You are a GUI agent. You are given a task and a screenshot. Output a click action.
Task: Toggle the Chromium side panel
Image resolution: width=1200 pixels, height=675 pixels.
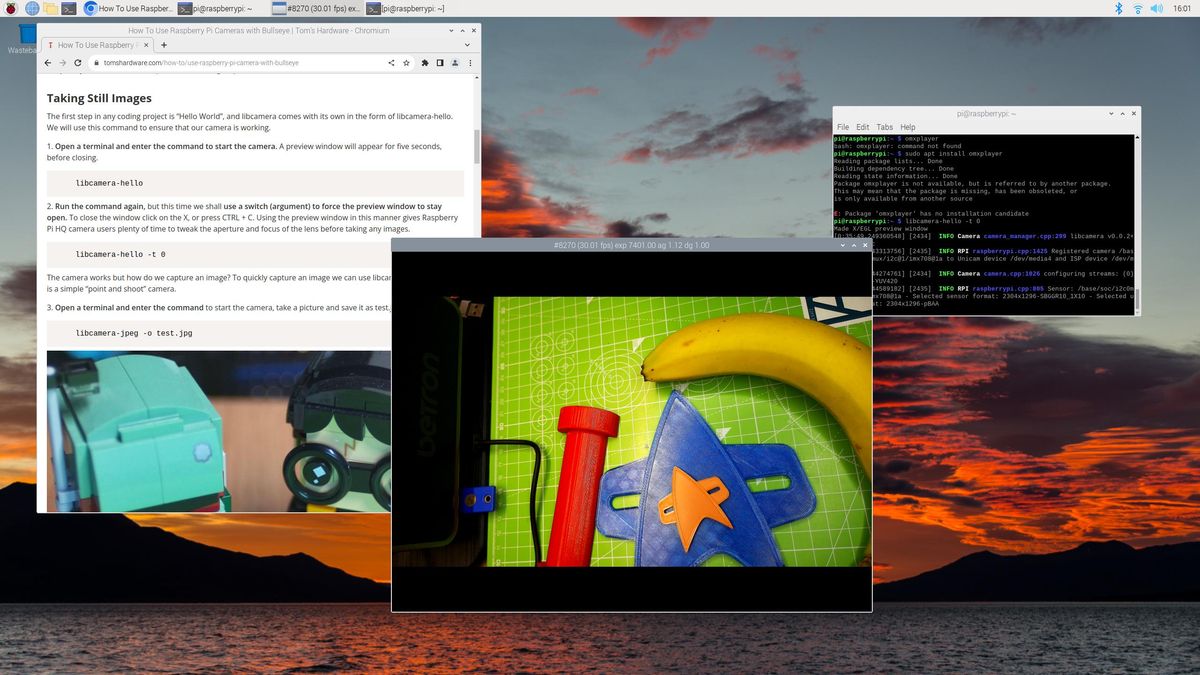[440, 62]
